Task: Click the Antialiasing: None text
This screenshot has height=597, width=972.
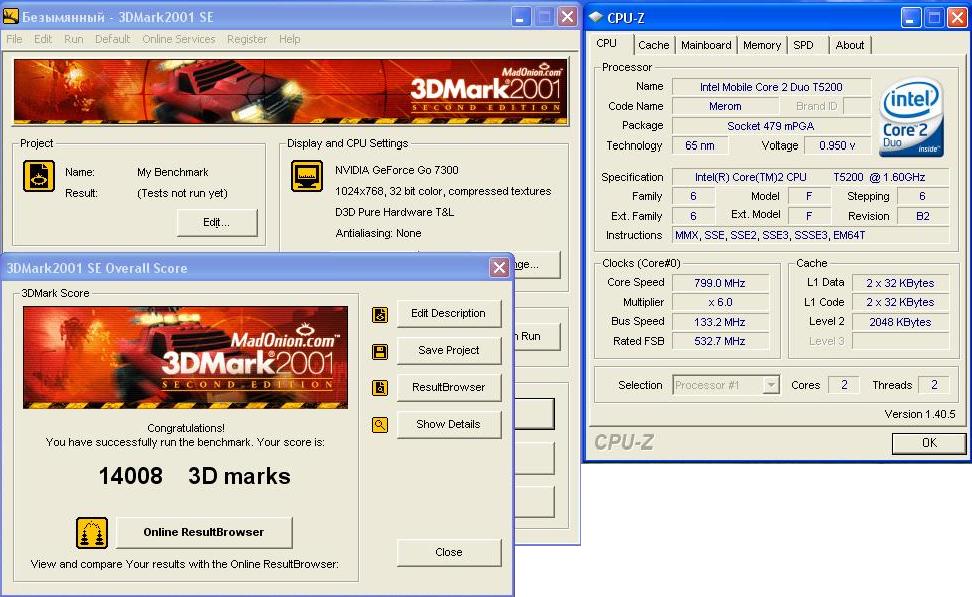Action: 378,233
